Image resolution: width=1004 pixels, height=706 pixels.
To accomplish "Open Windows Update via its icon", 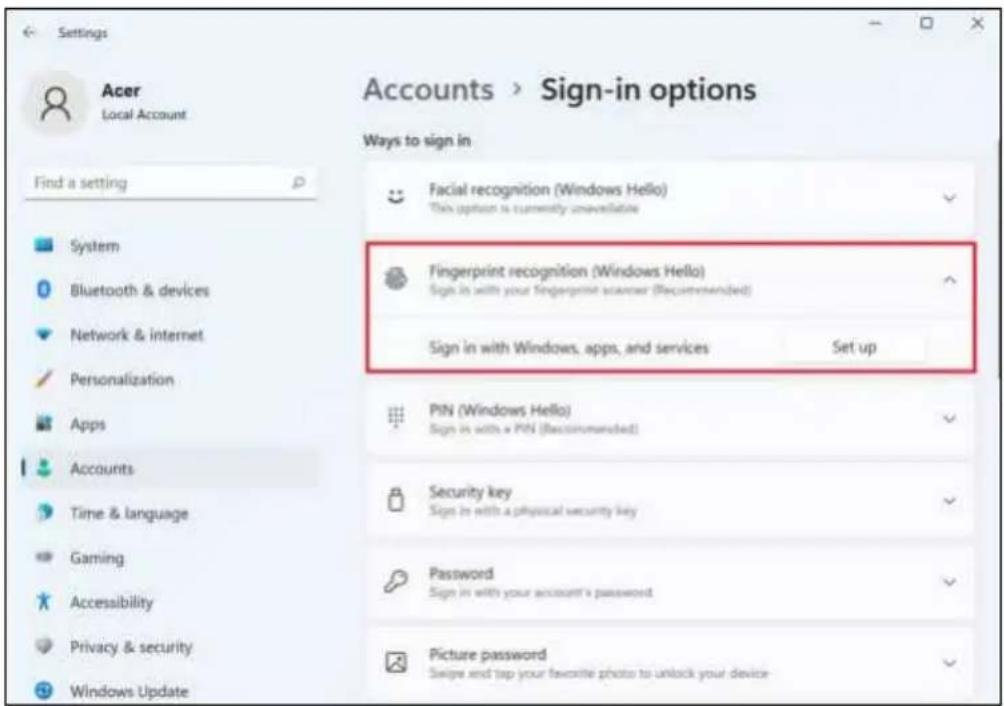I will click(44, 691).
